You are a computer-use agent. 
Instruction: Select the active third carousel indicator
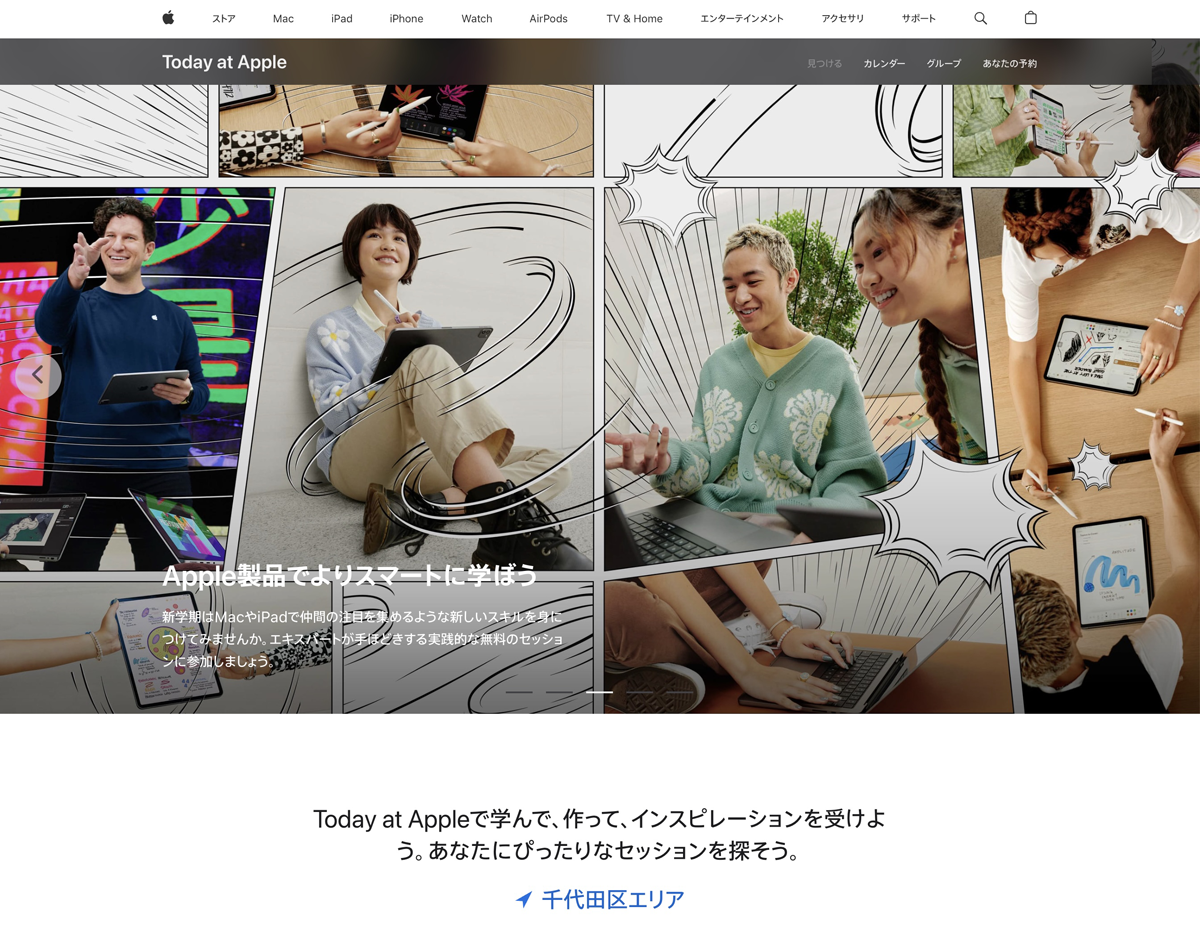(x=599, y=692)
